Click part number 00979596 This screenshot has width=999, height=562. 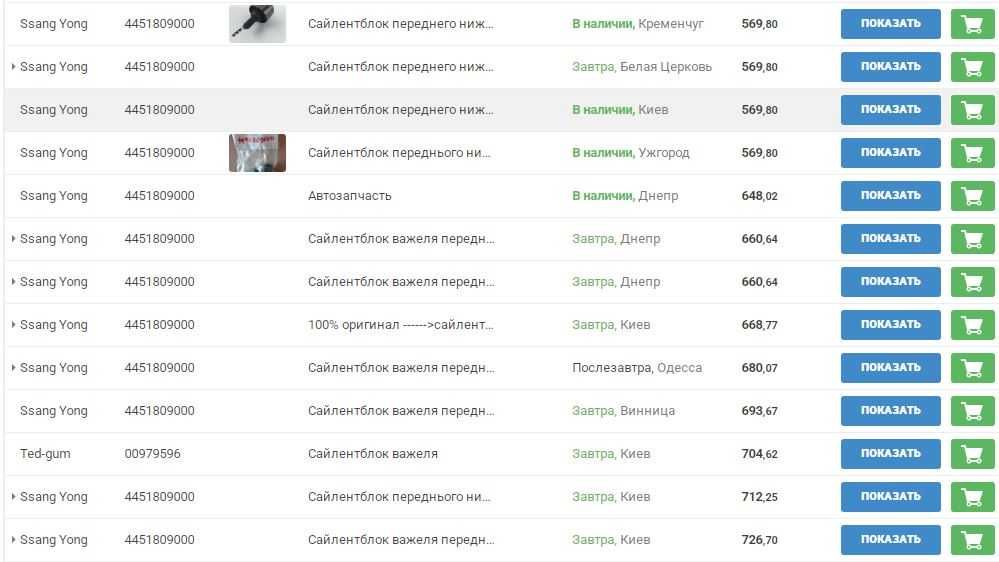pos(152,454)
